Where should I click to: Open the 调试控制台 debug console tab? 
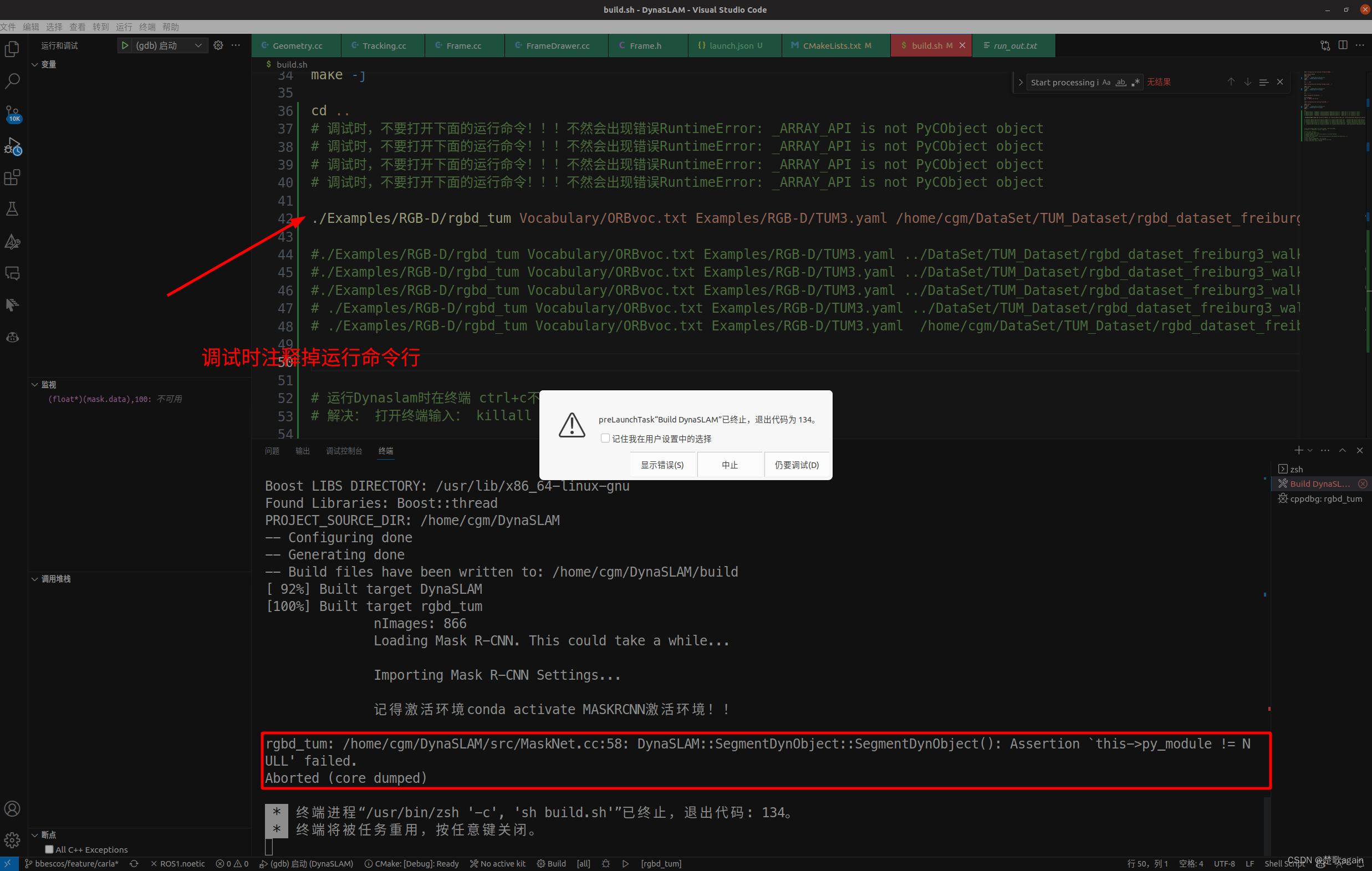(344, 451)
